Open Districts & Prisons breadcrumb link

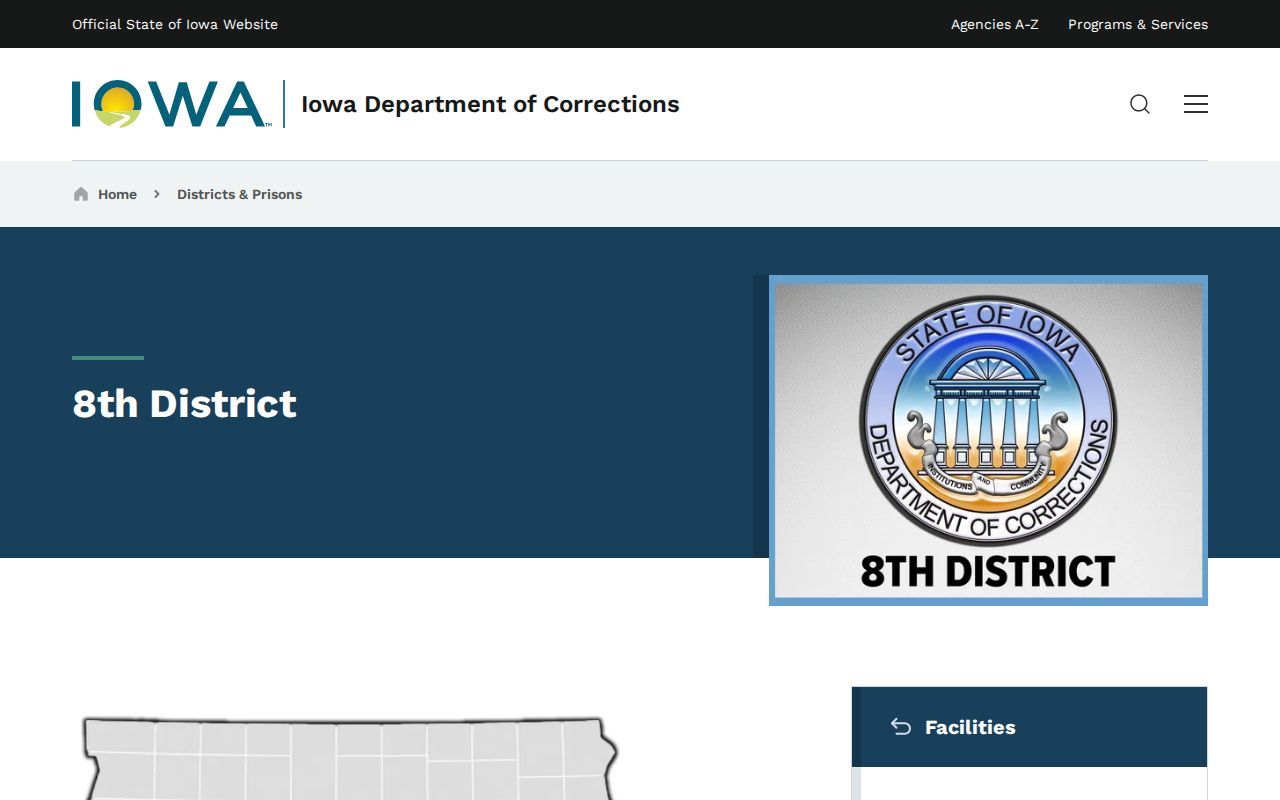click(x=239, y=194)
